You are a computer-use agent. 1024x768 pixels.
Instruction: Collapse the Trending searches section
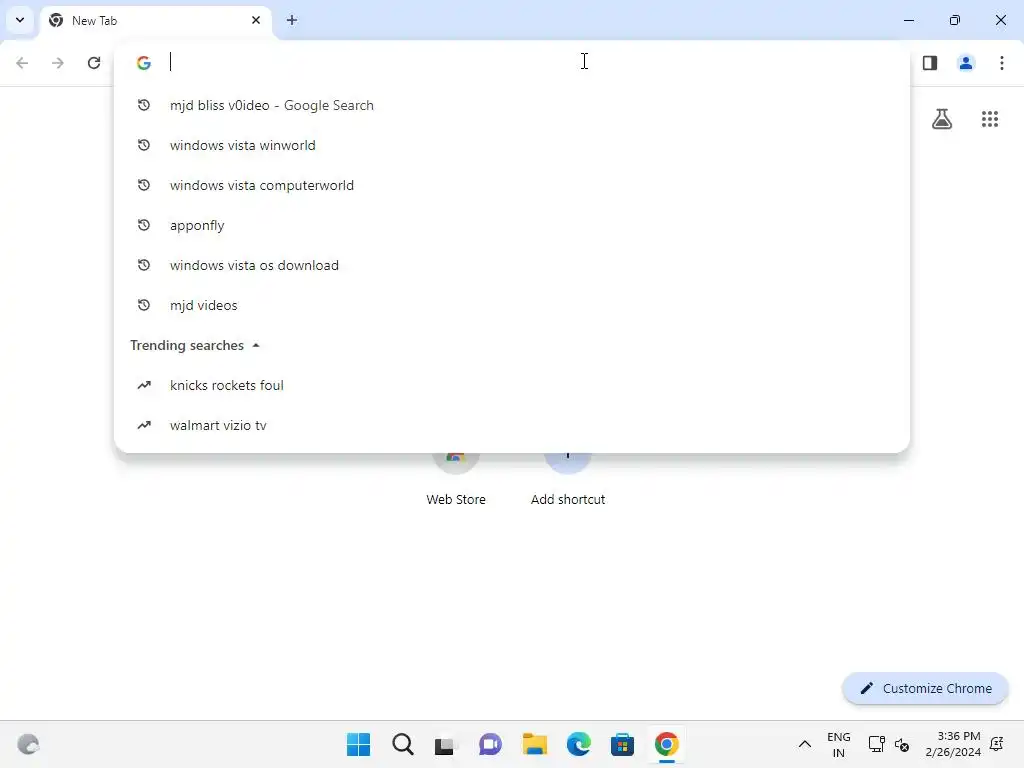(256, 345)
